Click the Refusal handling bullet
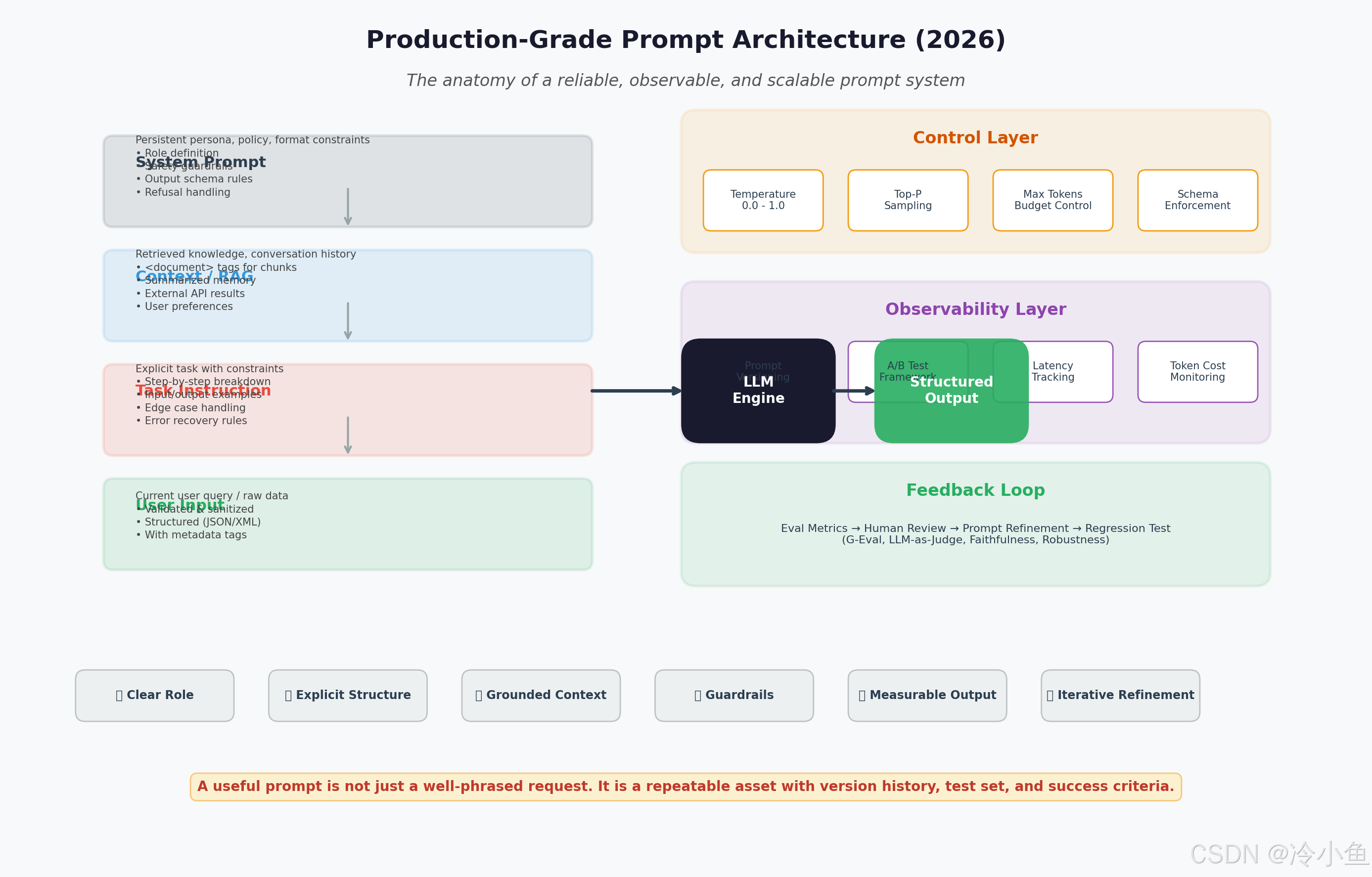This screenshot has width=1372, height=877. [183, 192]
